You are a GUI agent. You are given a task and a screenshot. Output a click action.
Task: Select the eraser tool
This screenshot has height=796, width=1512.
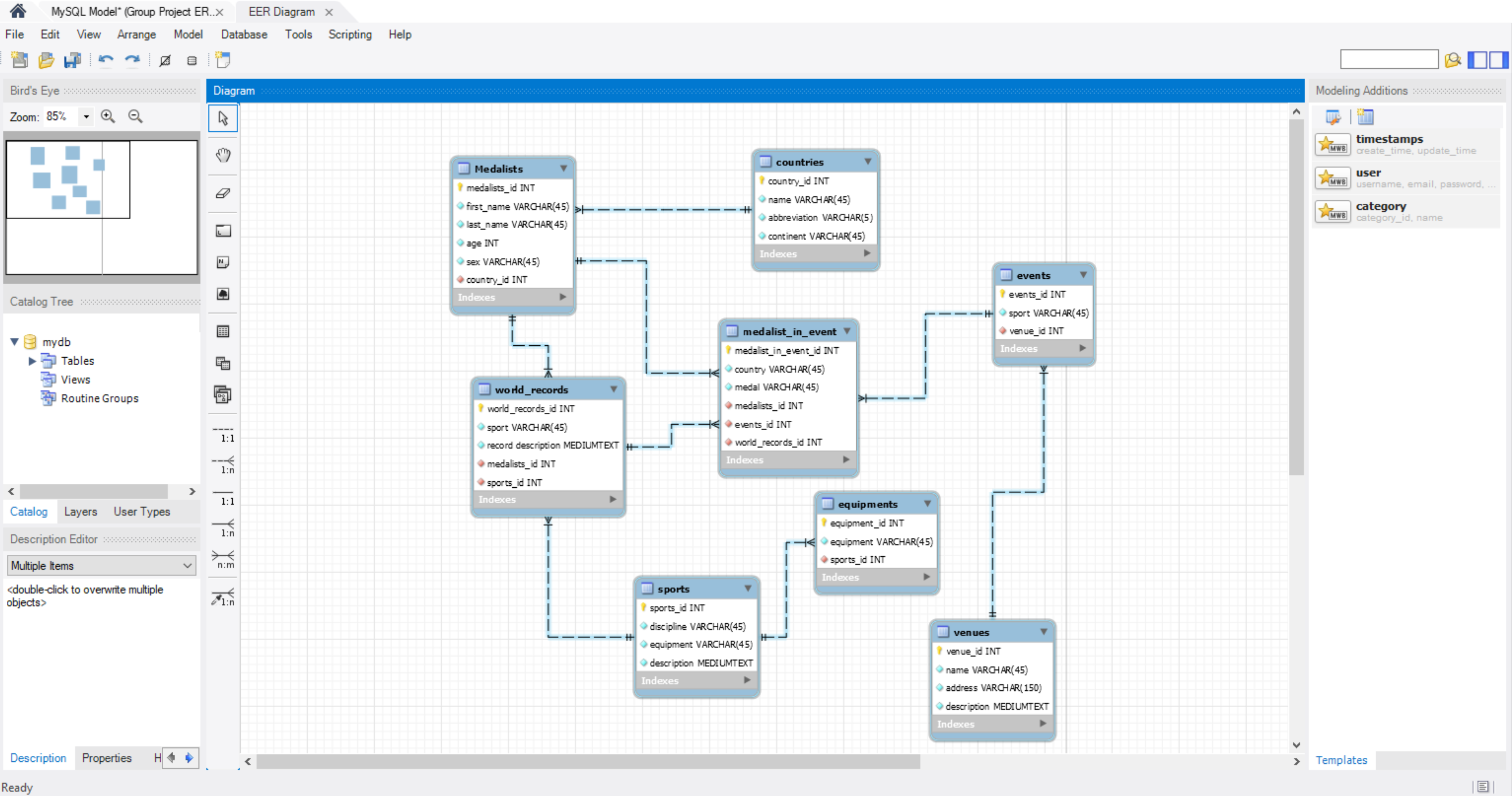point(223,193)
